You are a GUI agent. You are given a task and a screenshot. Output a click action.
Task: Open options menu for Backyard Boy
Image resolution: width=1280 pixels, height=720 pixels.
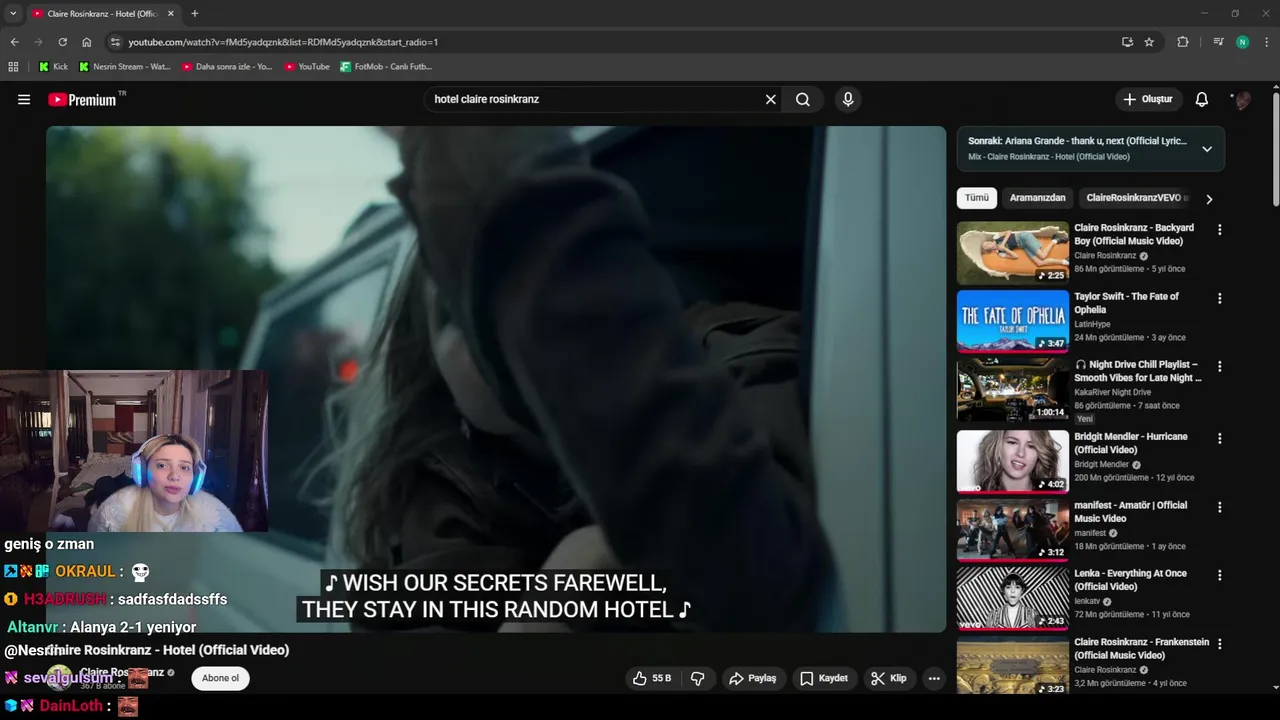point(1219,230)
